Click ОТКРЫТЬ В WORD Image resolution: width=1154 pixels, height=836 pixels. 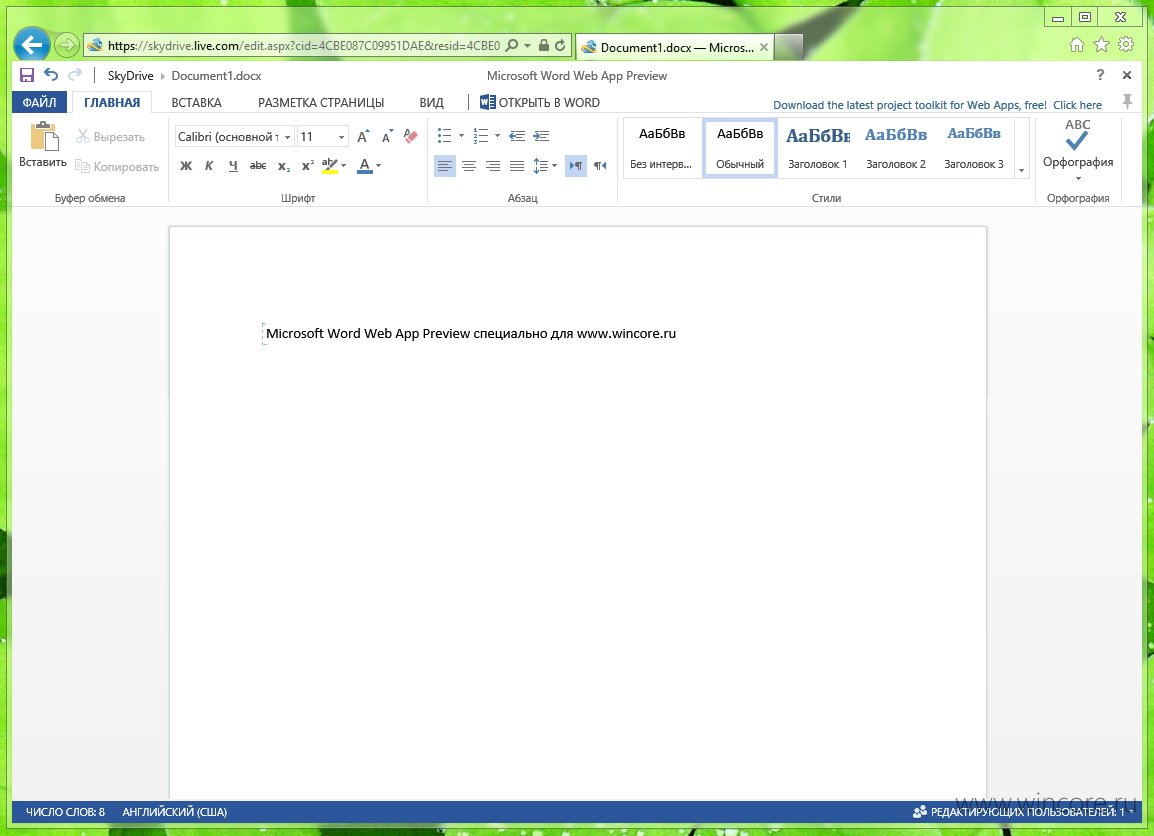539,102
